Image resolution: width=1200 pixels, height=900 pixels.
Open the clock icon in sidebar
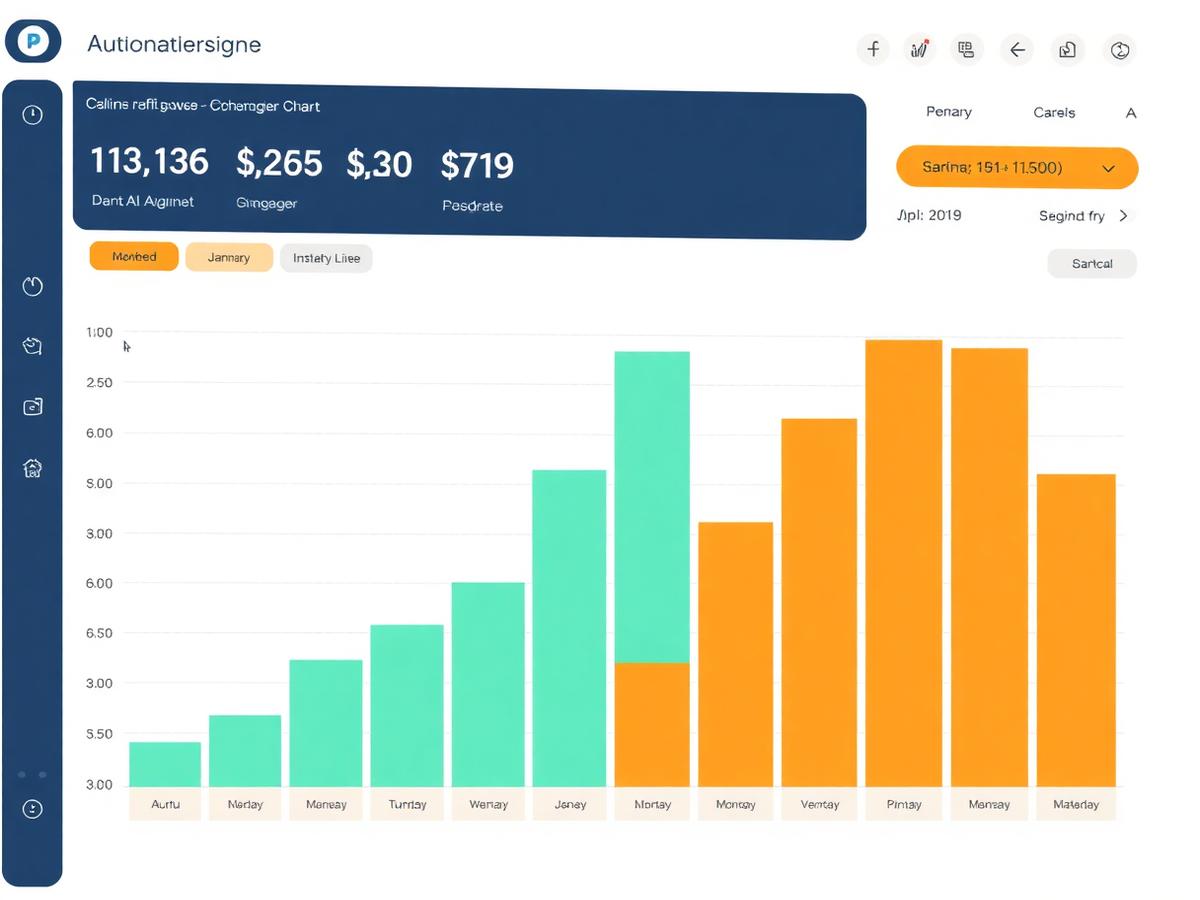(x=33, y=114)
